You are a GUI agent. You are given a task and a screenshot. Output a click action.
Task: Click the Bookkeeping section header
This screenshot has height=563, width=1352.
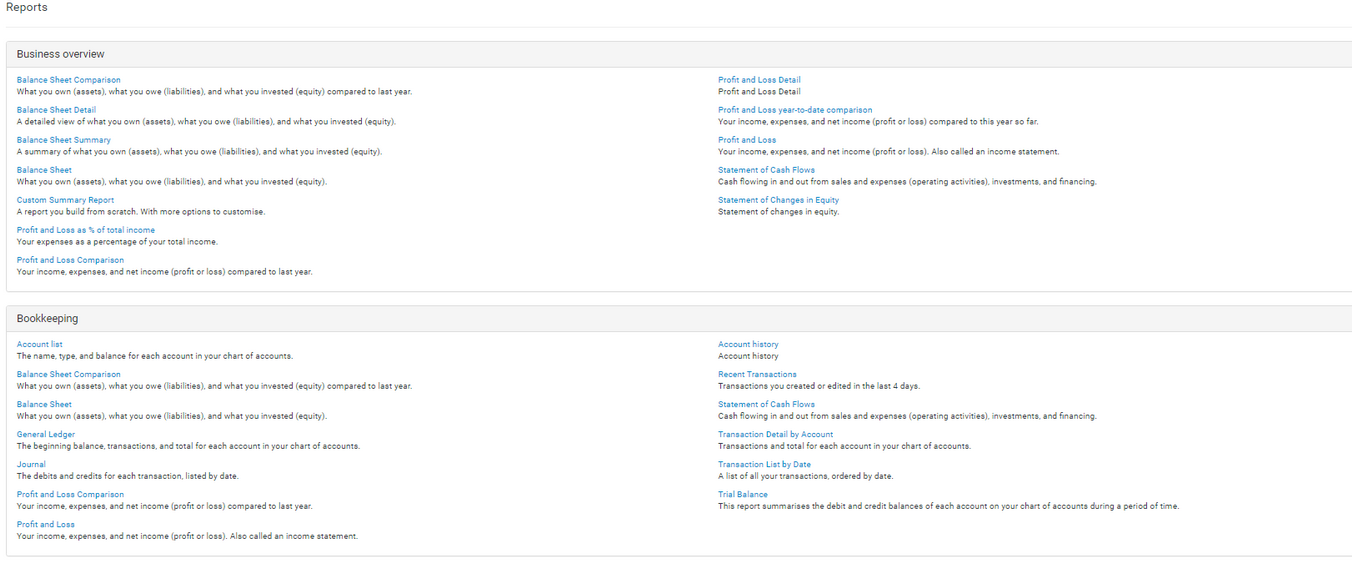[47, 318]
